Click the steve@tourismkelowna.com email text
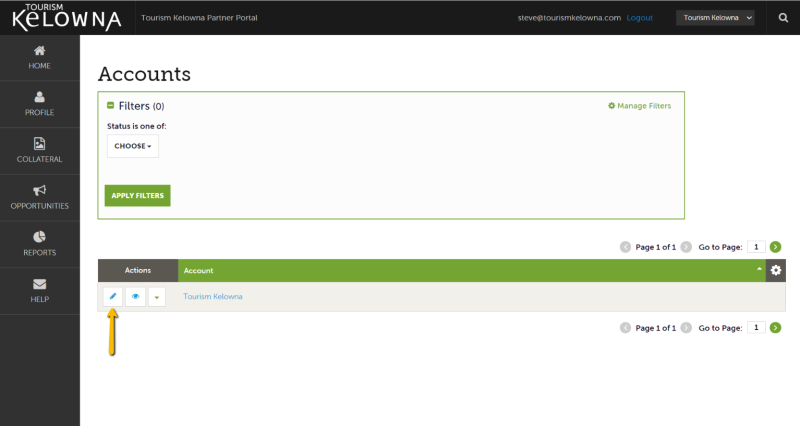 coord(569,18)
